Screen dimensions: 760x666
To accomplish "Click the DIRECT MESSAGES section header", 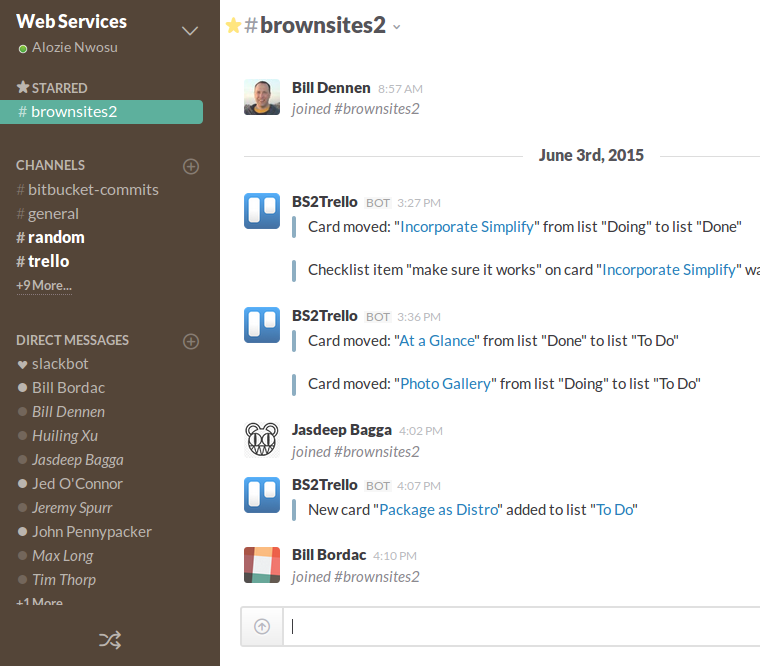I will pyautogui.click(x=72, y=340).
